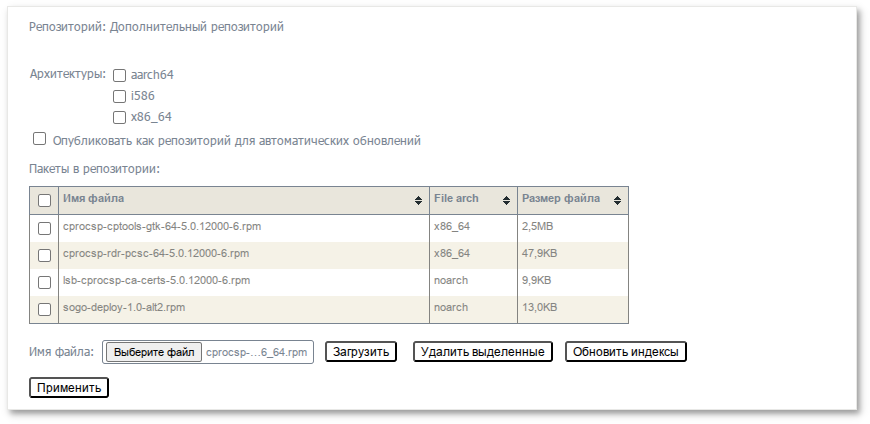This screenshot has width=870, height=424.
Task: Sort by the Имя файла sort arrows
Action: 418,200
